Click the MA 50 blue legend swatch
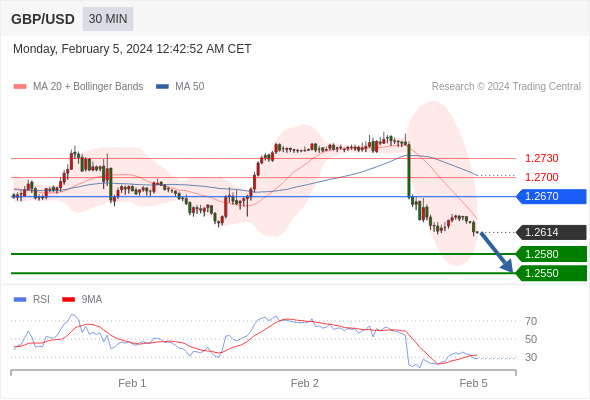The height and width of the screenshot is (400, 590). 162,87
